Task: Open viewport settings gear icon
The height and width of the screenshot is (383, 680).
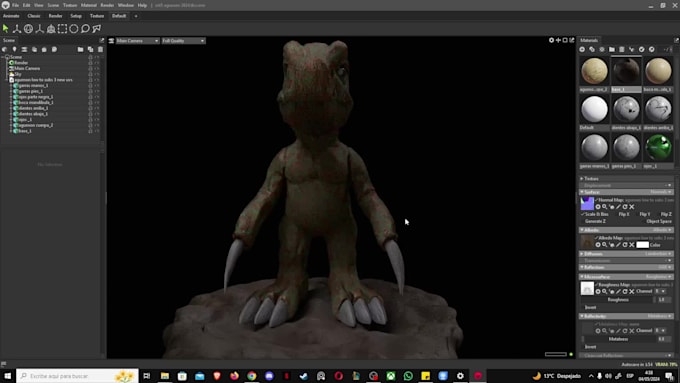Action: (x=551, y=40)
